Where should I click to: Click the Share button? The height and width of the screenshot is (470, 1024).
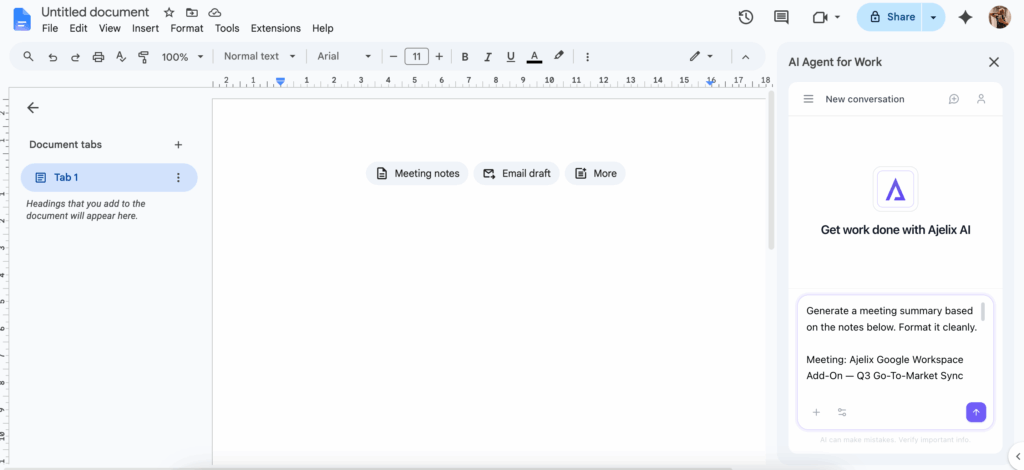pos(889,18)
